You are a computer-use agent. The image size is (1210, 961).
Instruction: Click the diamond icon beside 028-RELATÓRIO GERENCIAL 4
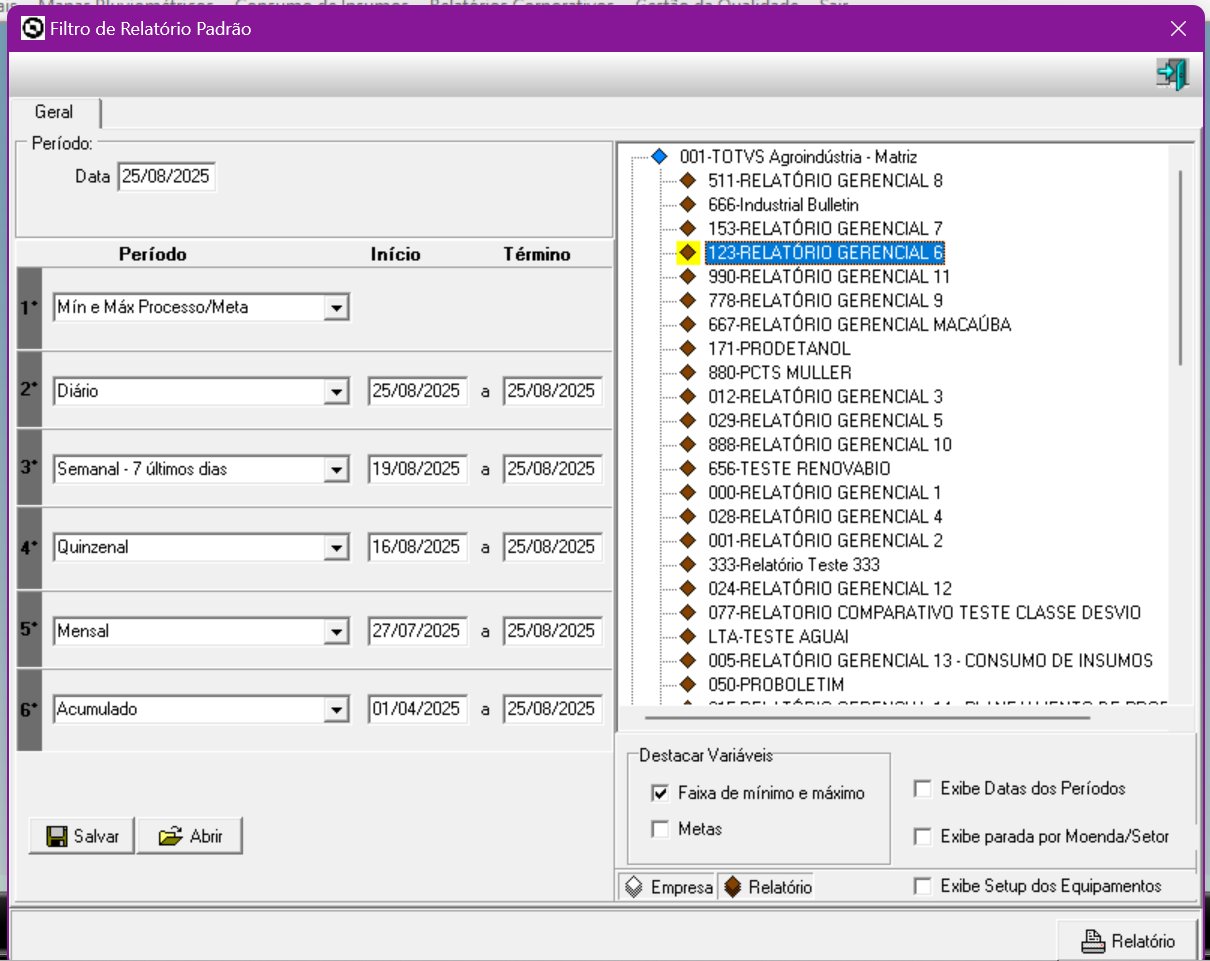point(688,517)
